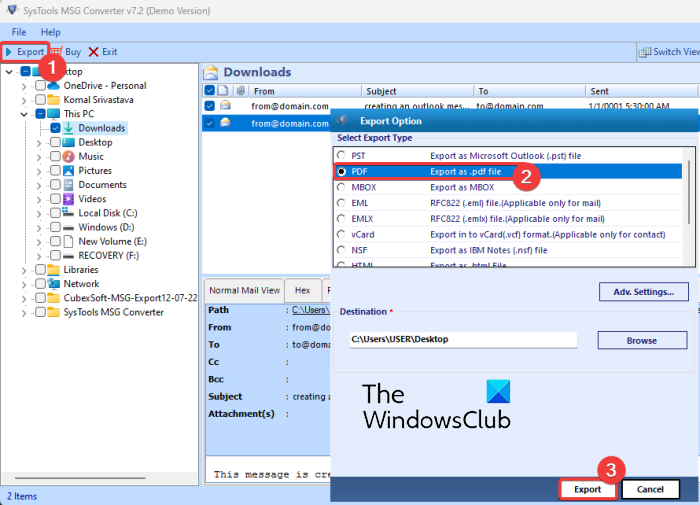Click the Komal Srivastava folder icon
The image size is (700, 505).
(54, 100)
